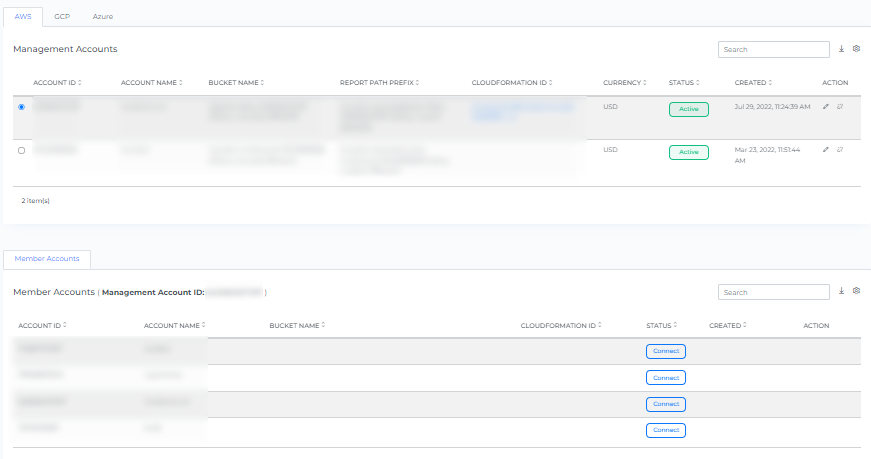
Task: Open the Member Accounts tab
Action: (x=47, y=259)
